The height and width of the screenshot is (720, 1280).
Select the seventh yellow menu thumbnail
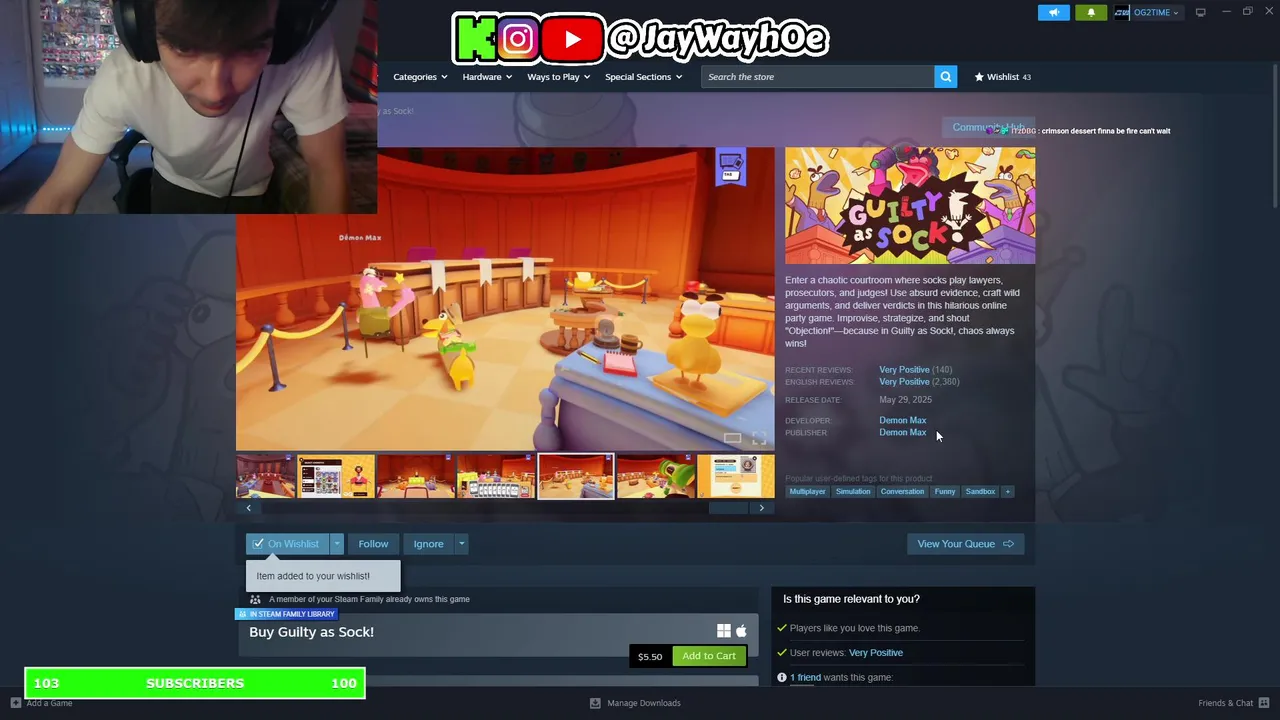click(736, 476)
